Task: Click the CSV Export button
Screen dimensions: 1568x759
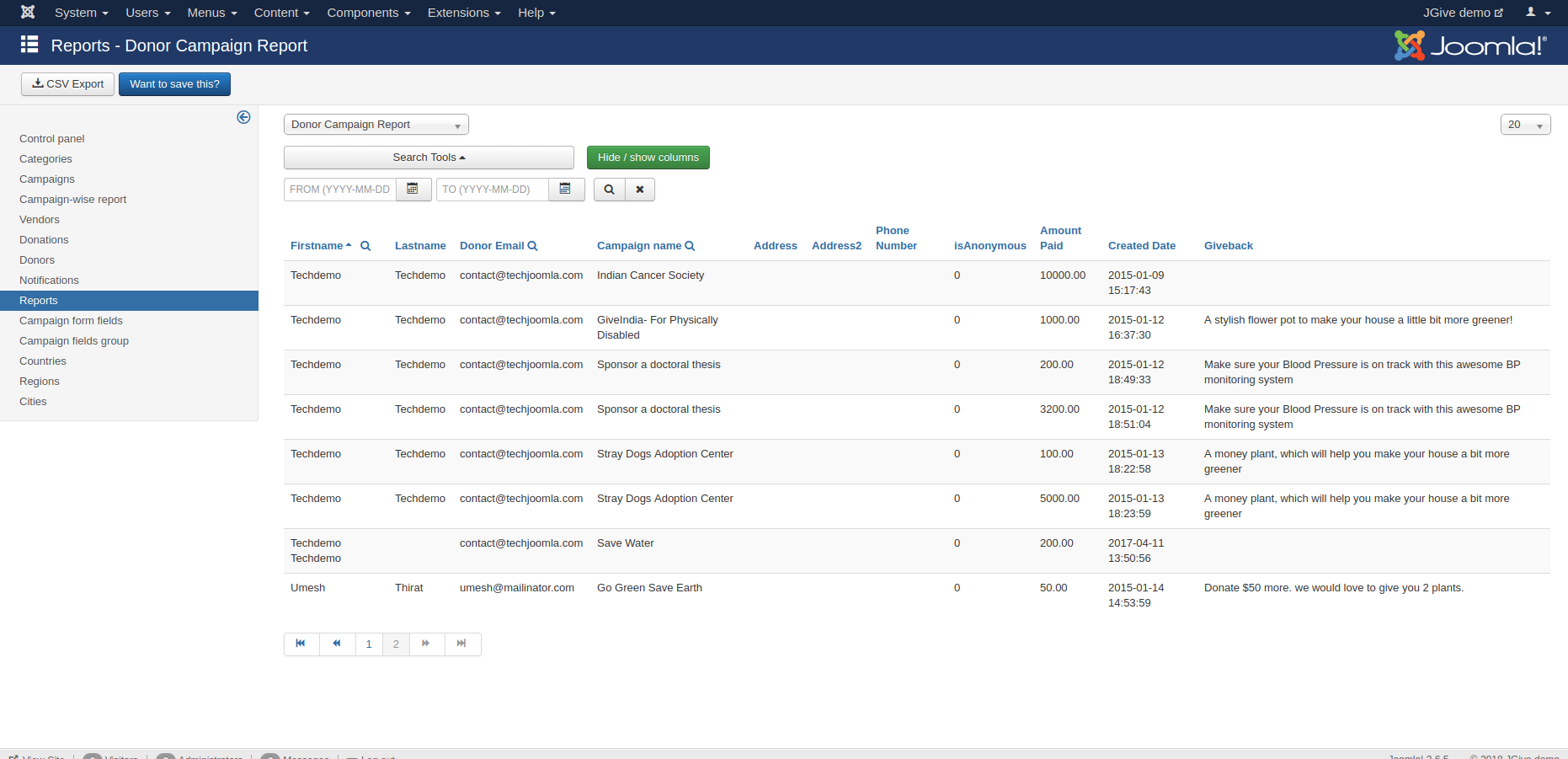Action: click(x=67, y=84)
